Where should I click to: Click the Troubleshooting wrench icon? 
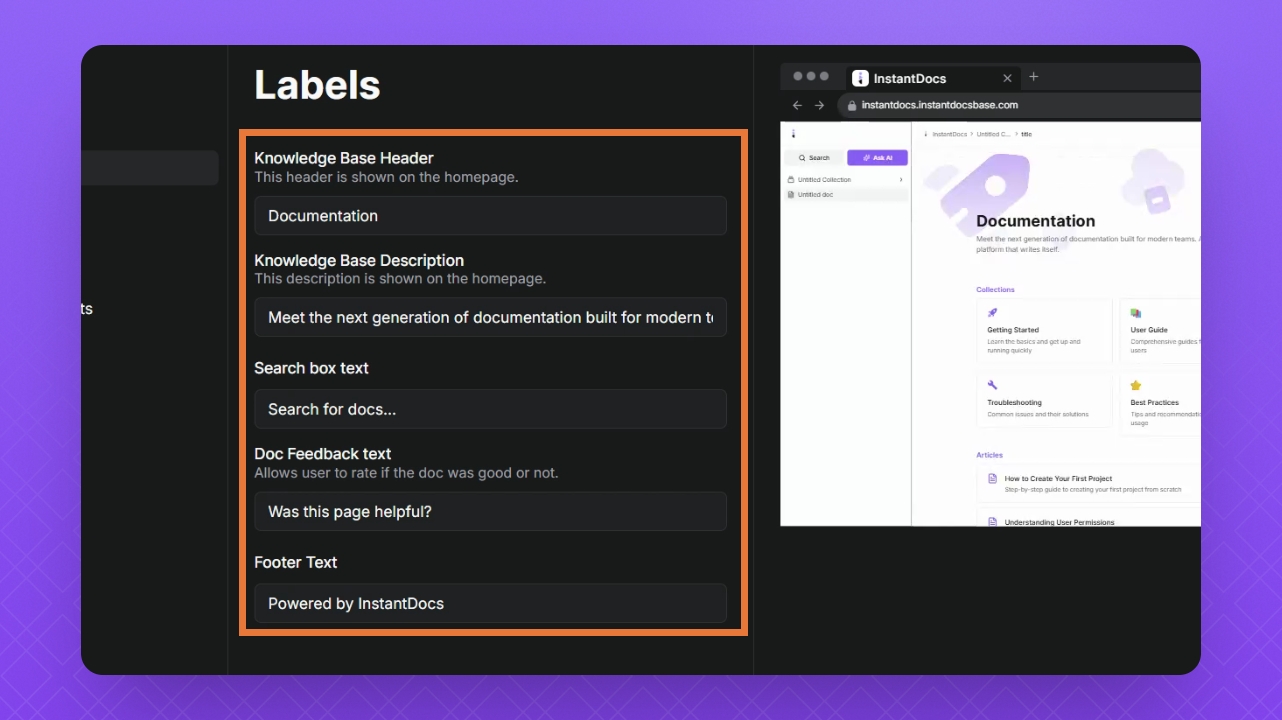[993, 385]
